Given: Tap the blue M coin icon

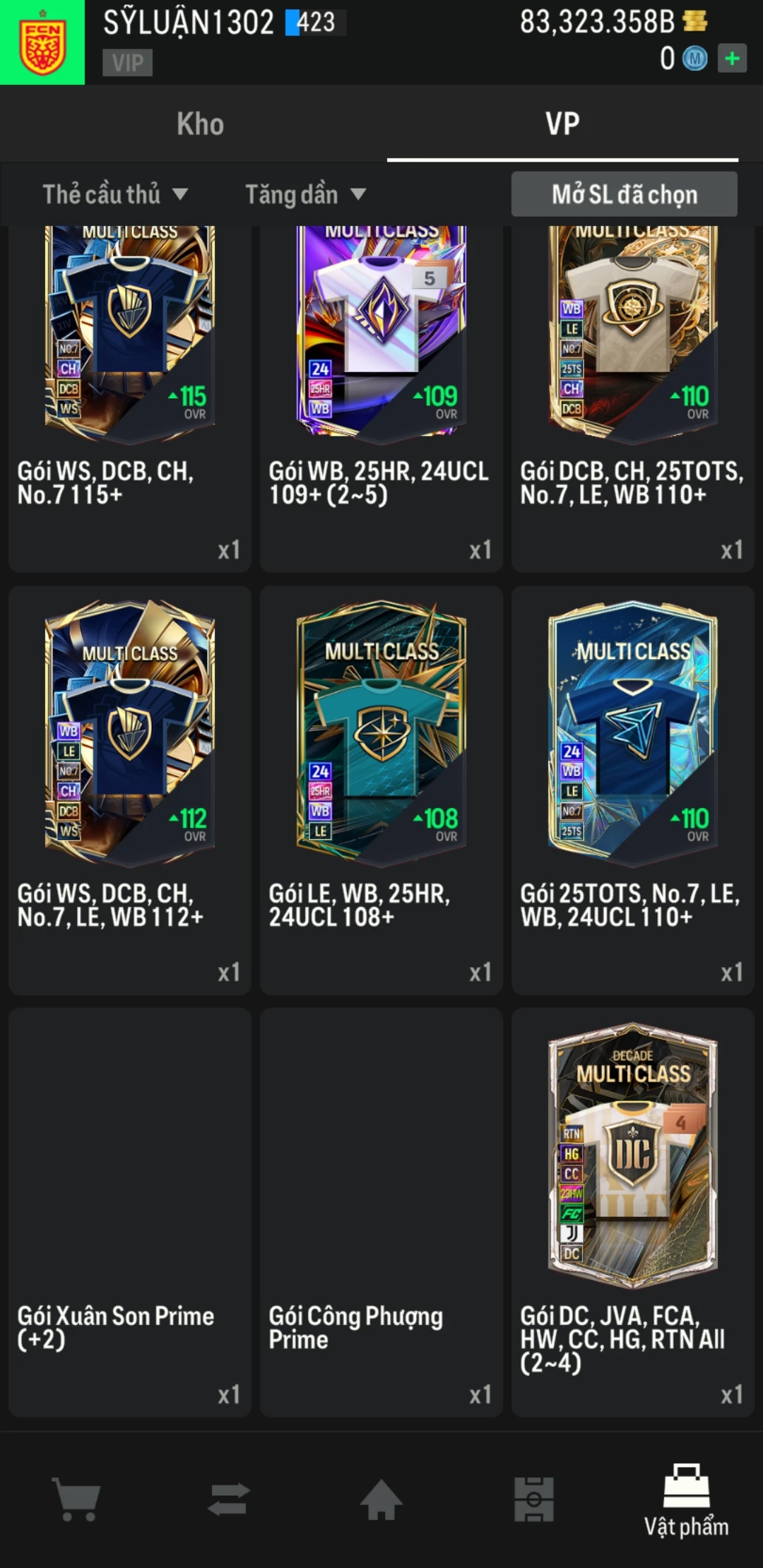Looking at the screenshot, I should [694, 58].
